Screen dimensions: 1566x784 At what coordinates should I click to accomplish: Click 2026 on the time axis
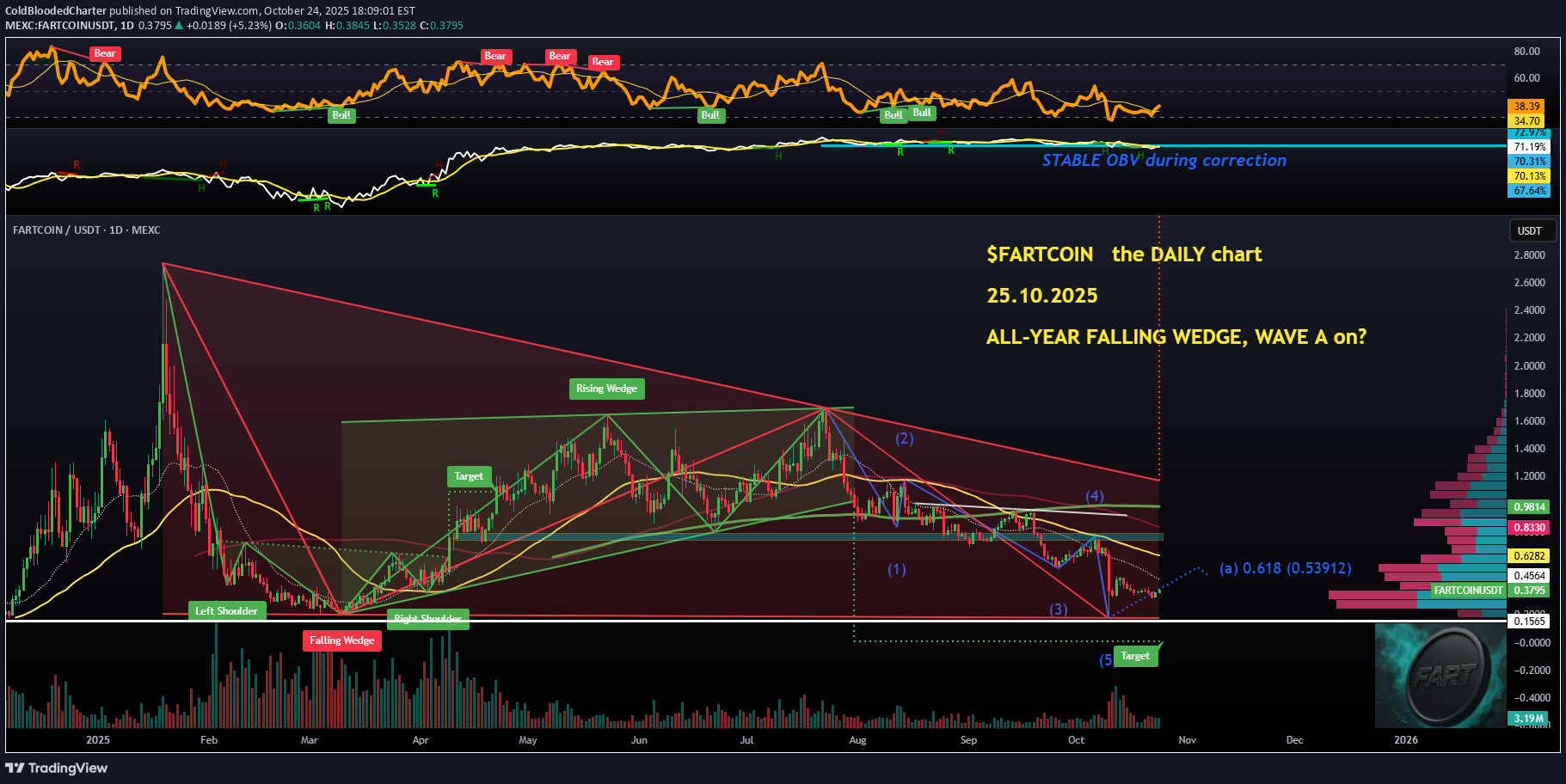(x=1405, y=740)
